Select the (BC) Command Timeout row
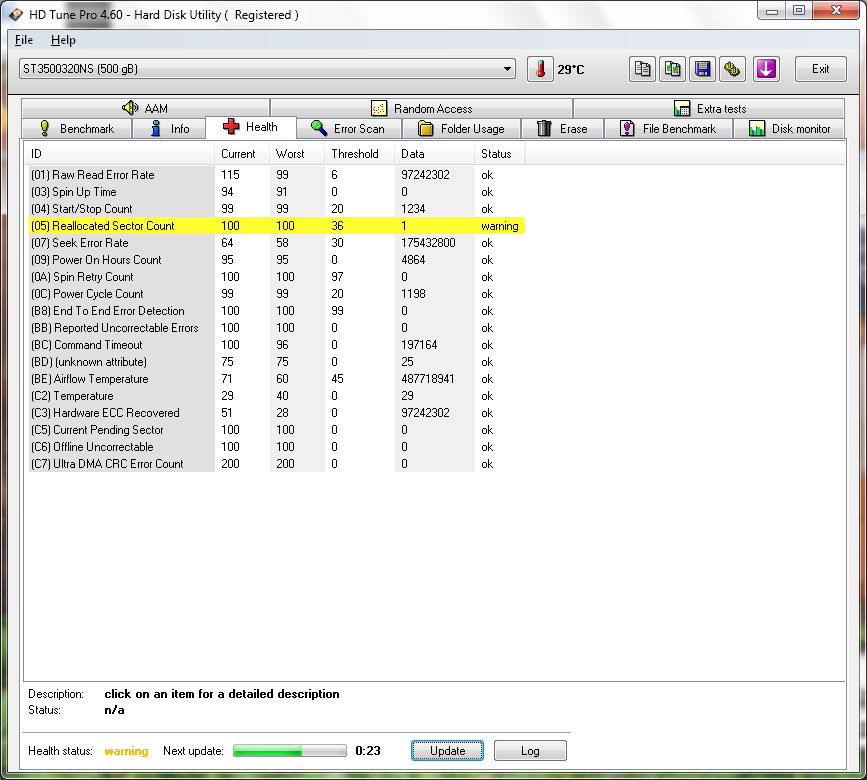867x780 pixels. pos(276,345)
